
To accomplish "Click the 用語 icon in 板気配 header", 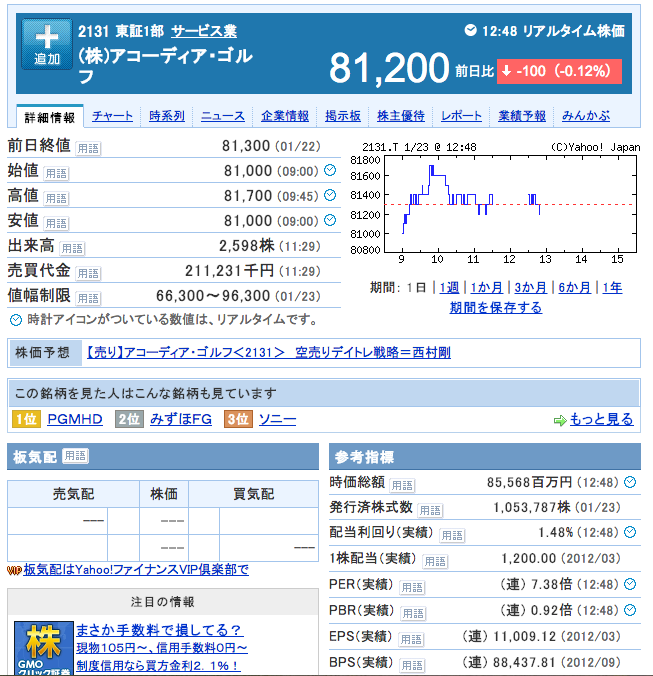I will [75, 456].
